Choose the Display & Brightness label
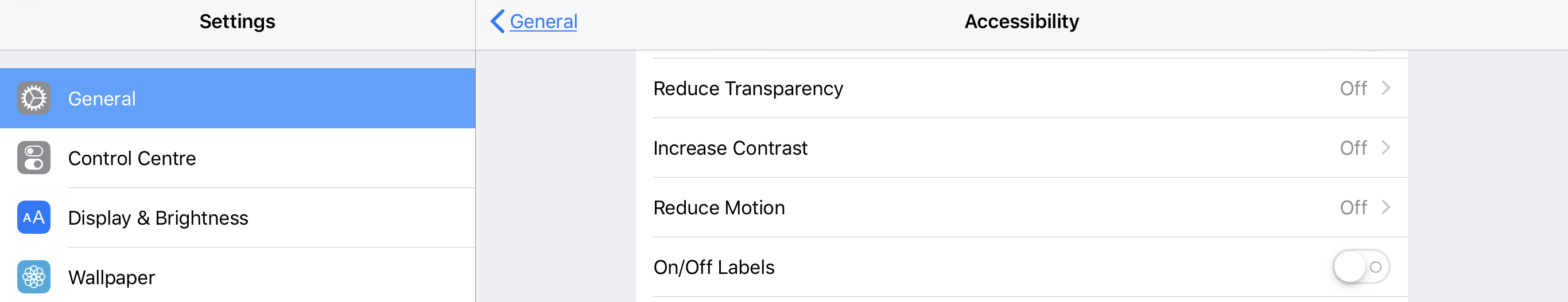Screen dimensions: 1568x302 pos(158,218)
